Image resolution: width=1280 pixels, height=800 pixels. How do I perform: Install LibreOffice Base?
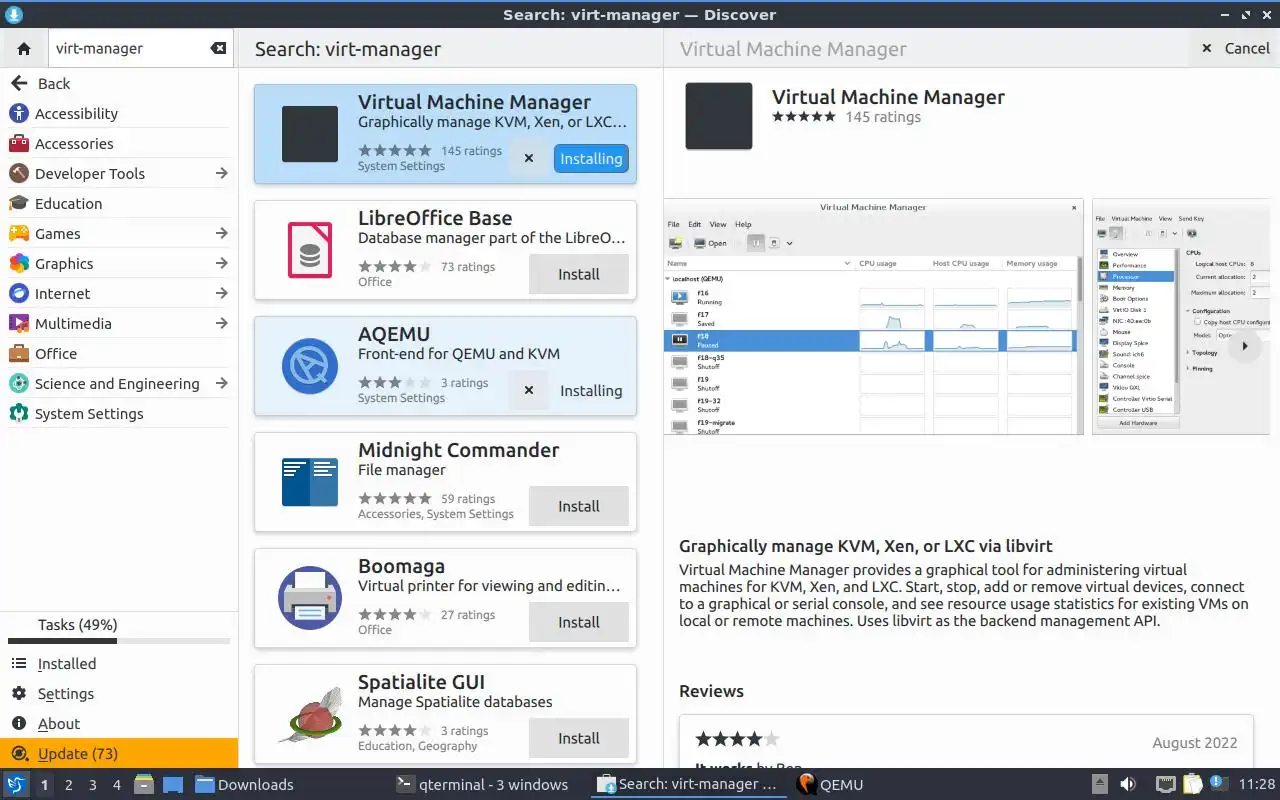pyautogui.click(x=579, y=274)
